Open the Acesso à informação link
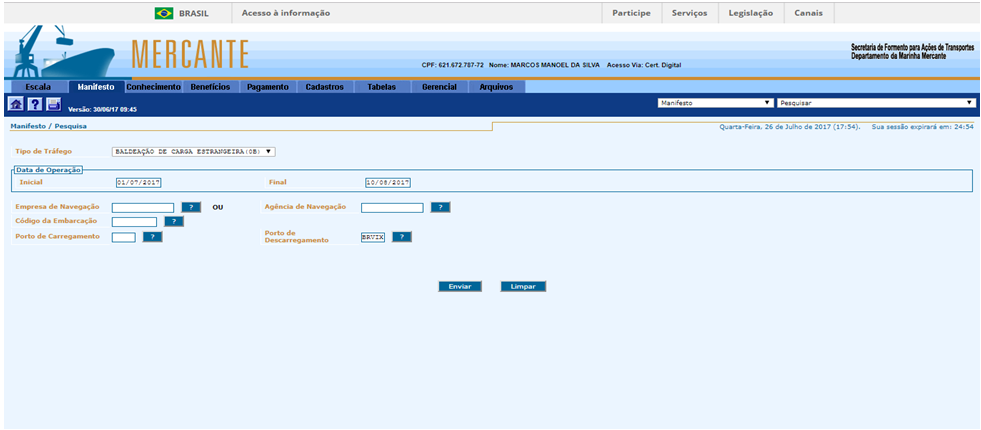981x430 pixels. 285,13
